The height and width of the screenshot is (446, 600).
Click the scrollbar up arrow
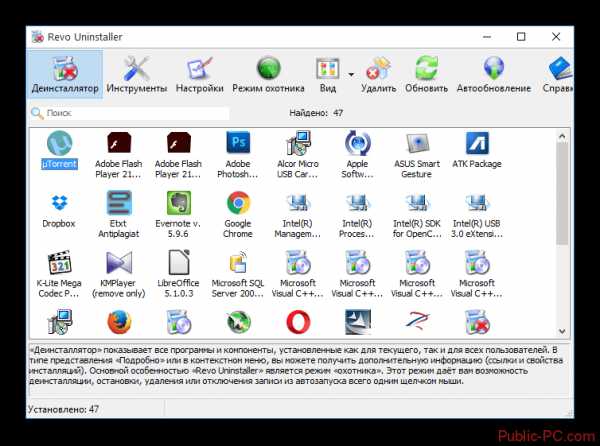pyautogui.click(x=562, y=136)
